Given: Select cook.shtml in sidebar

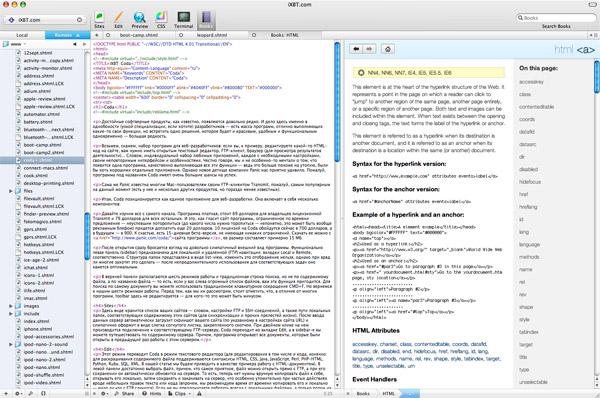Looking at the screenshot, I should click(x=36, y=175).
